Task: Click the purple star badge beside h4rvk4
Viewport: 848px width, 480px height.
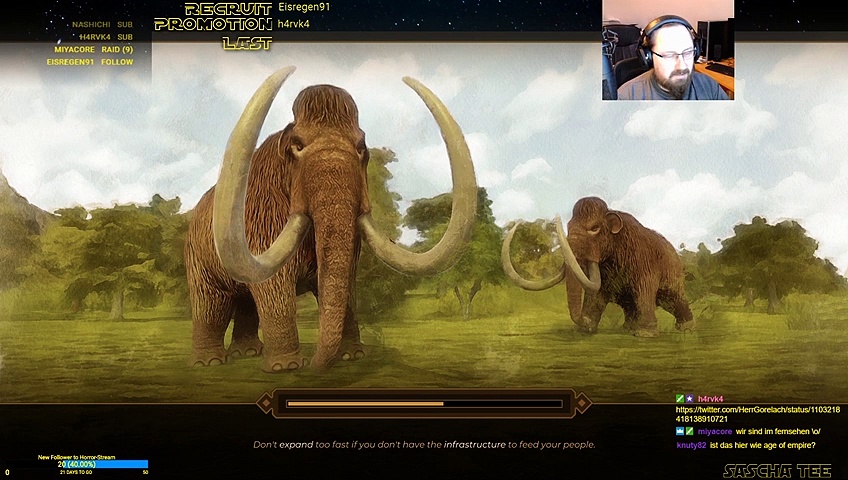Action: [689, 399]
